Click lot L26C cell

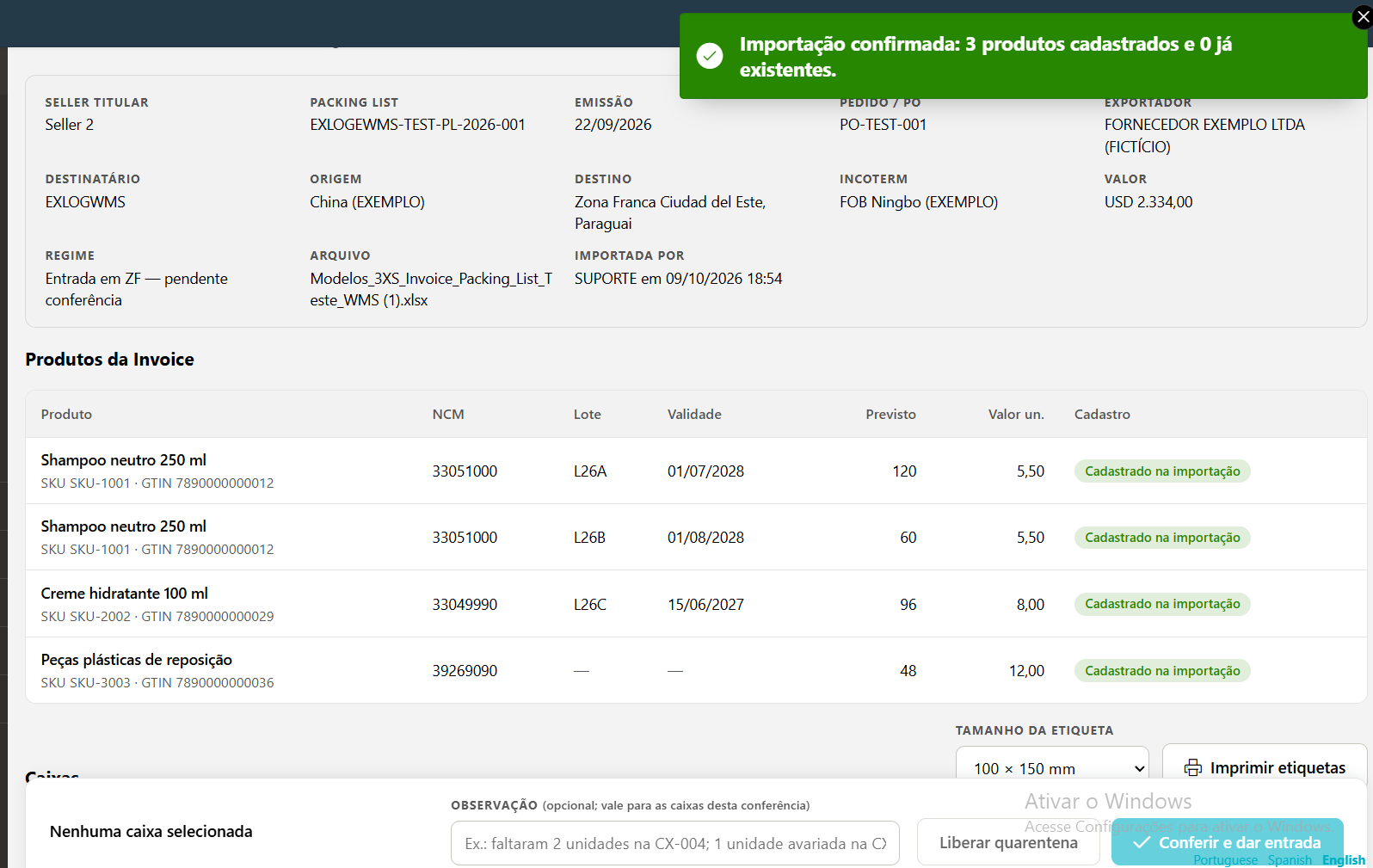point(590,605)
